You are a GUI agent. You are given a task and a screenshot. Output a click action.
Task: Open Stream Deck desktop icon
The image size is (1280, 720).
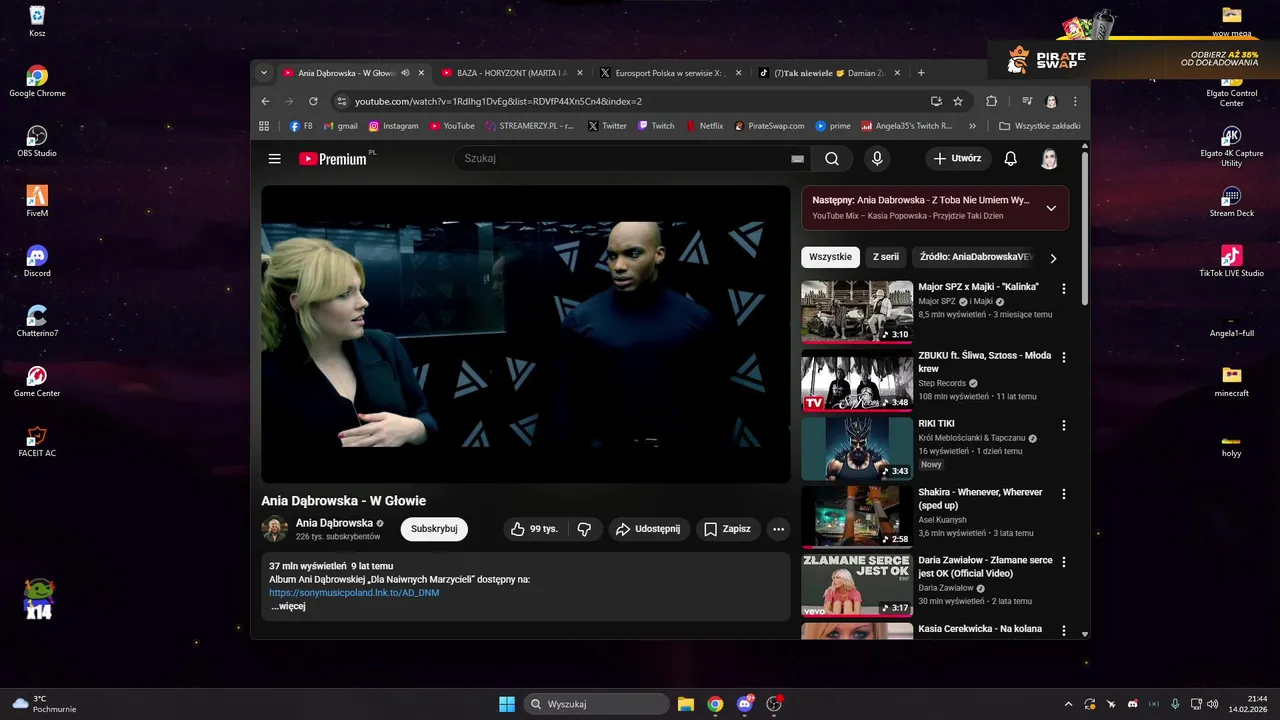[1231, 201]
